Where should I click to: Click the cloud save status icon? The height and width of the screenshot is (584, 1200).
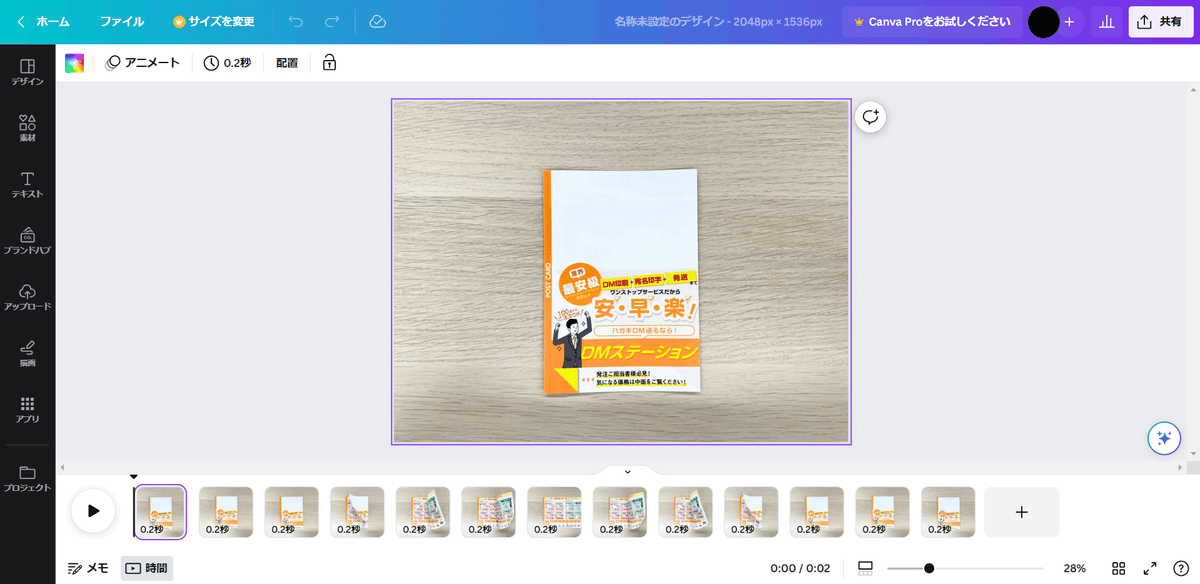pos(377,21)
